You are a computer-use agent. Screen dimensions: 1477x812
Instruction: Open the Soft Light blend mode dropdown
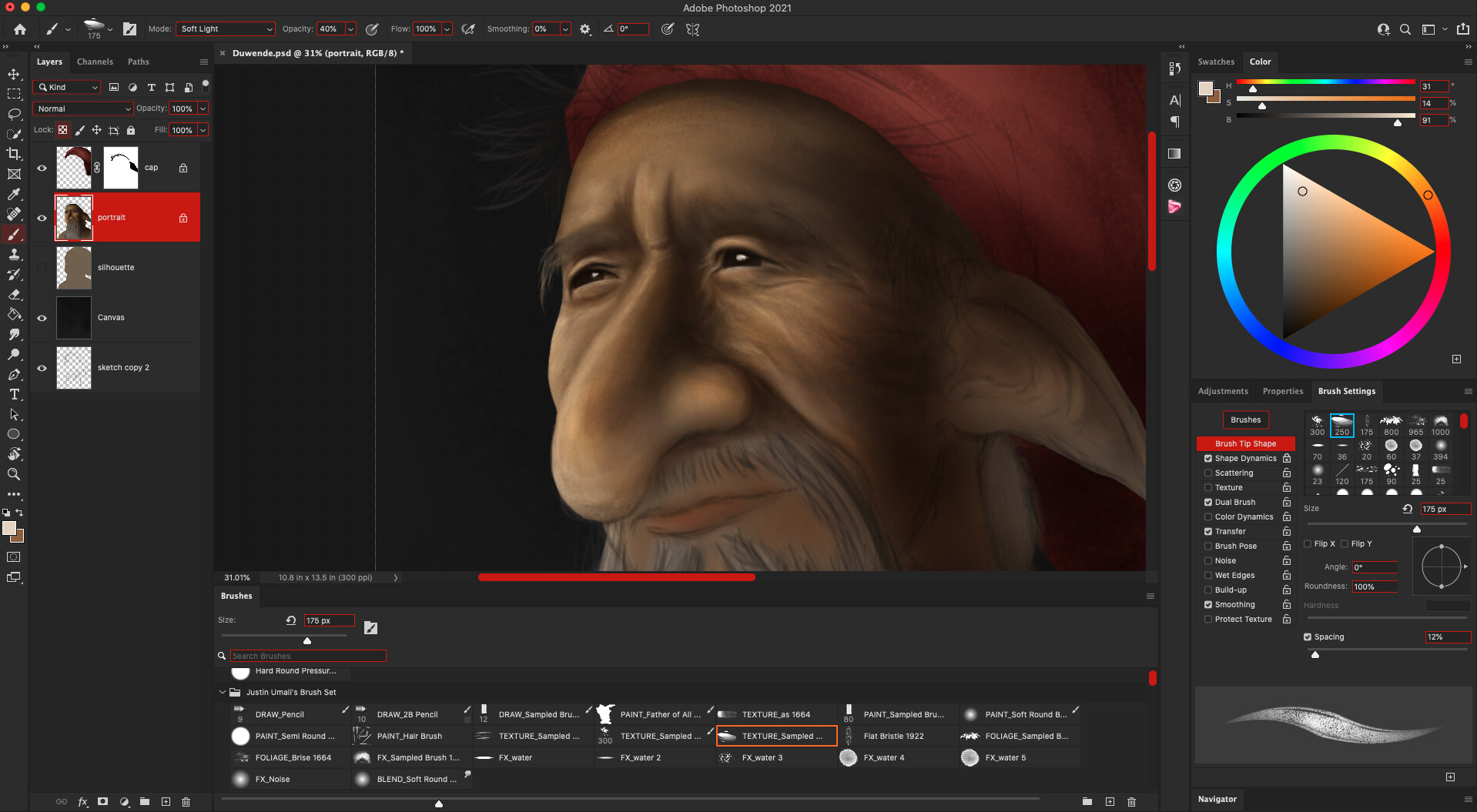click(226, 29)
